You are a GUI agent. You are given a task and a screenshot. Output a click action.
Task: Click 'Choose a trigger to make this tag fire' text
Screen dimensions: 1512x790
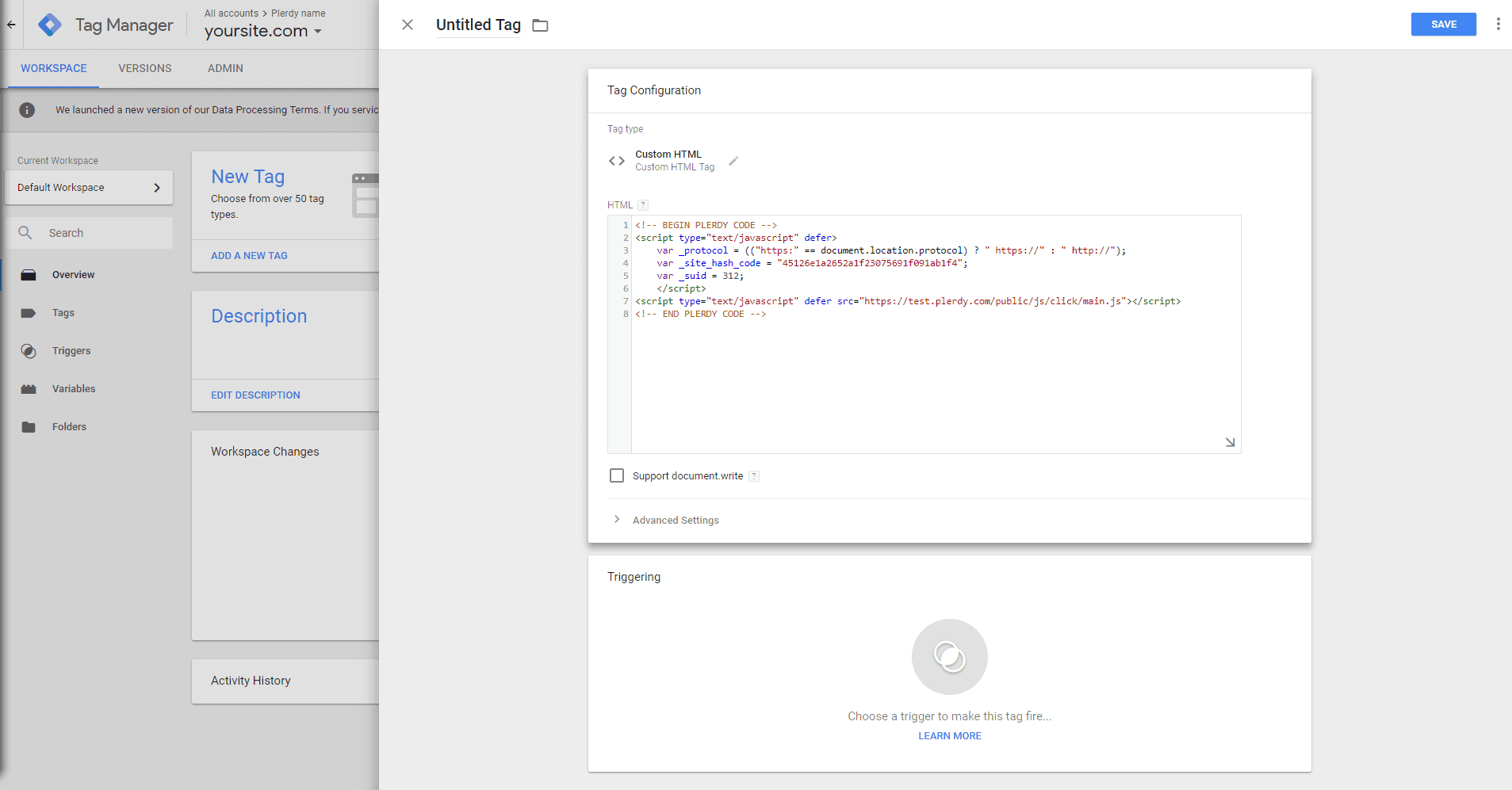949,716
